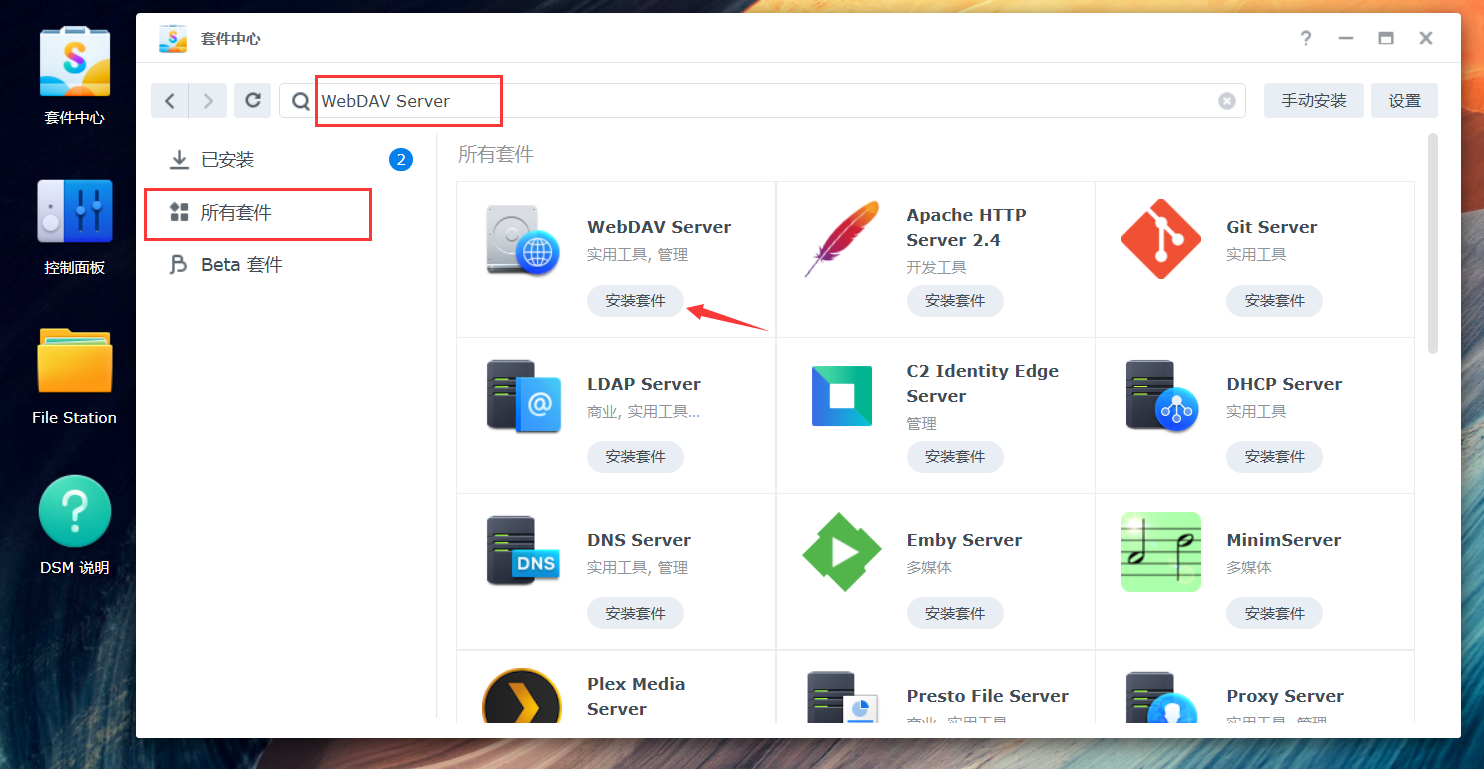Open 设置 for Package Center
This screenshot has height=769, width=1484.
click(x=1404, y=100)
